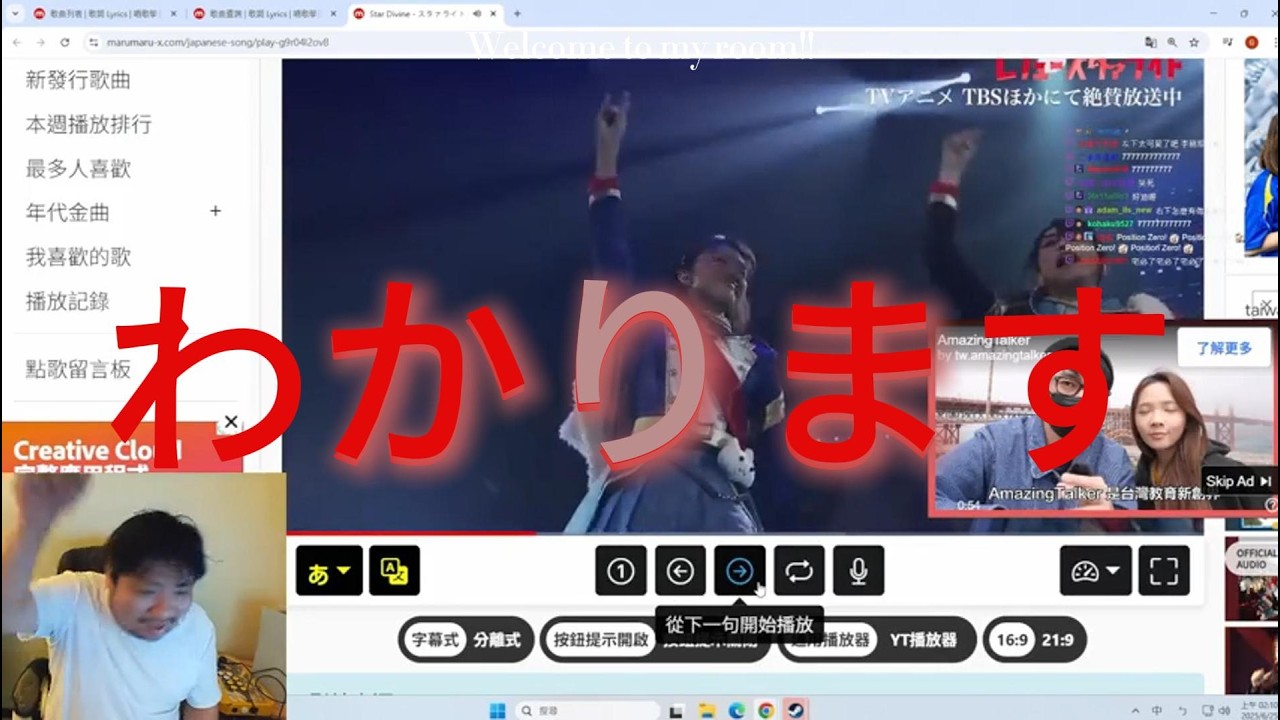Open the playback speed gauge dropdown
The width and height of the screenshot is (1280, 720).
pyautogui.click(x=1096, y=571)
